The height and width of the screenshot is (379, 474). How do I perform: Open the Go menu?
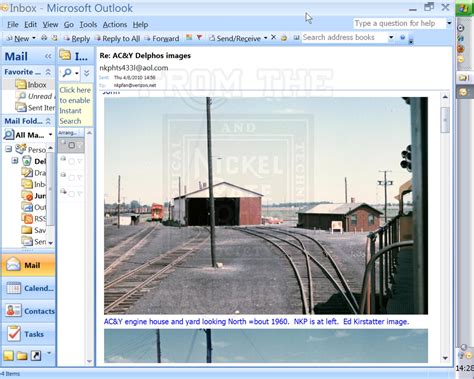(x=69, y=24)
